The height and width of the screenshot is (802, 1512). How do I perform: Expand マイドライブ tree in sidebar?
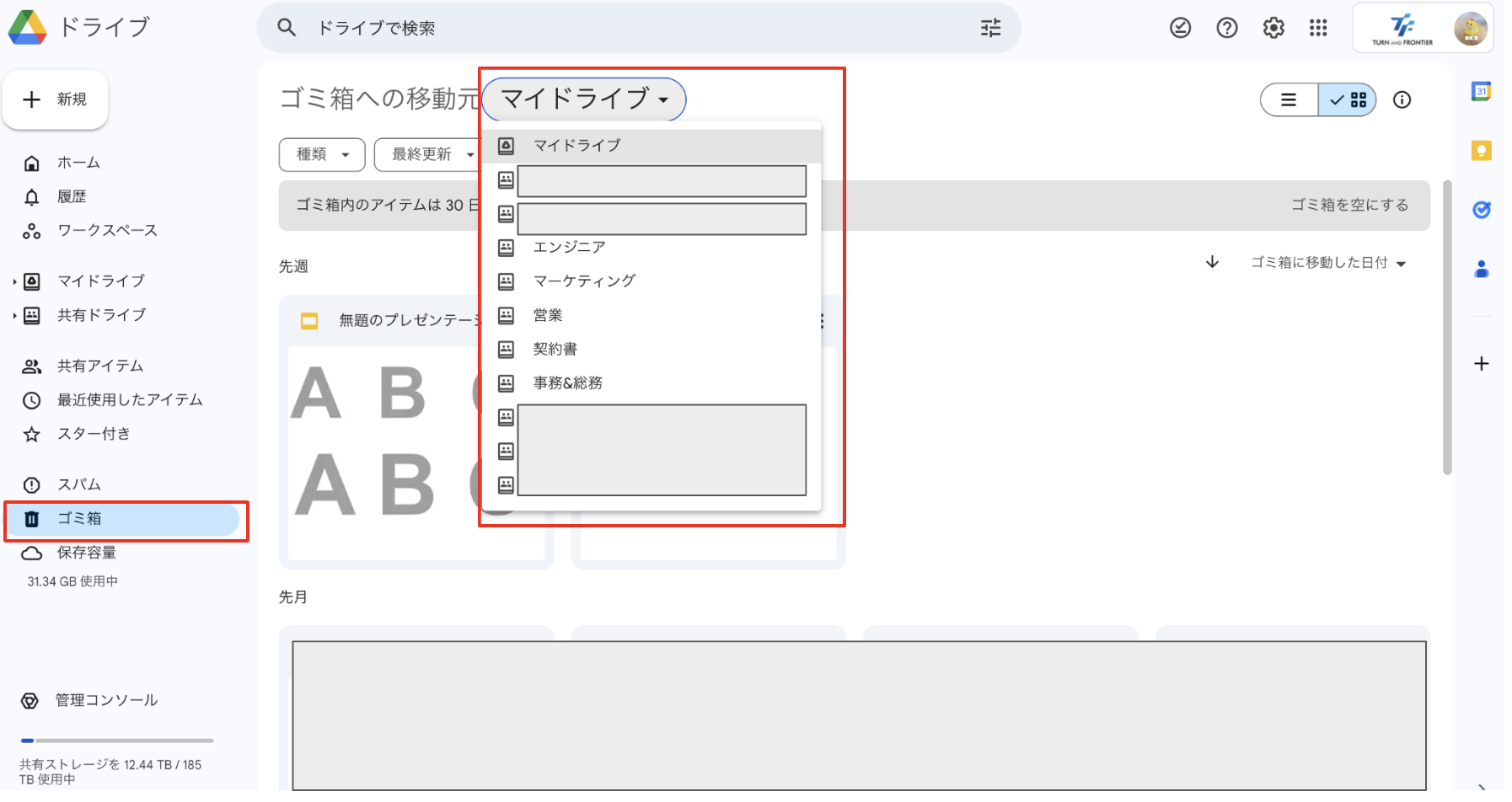[14, 281]
